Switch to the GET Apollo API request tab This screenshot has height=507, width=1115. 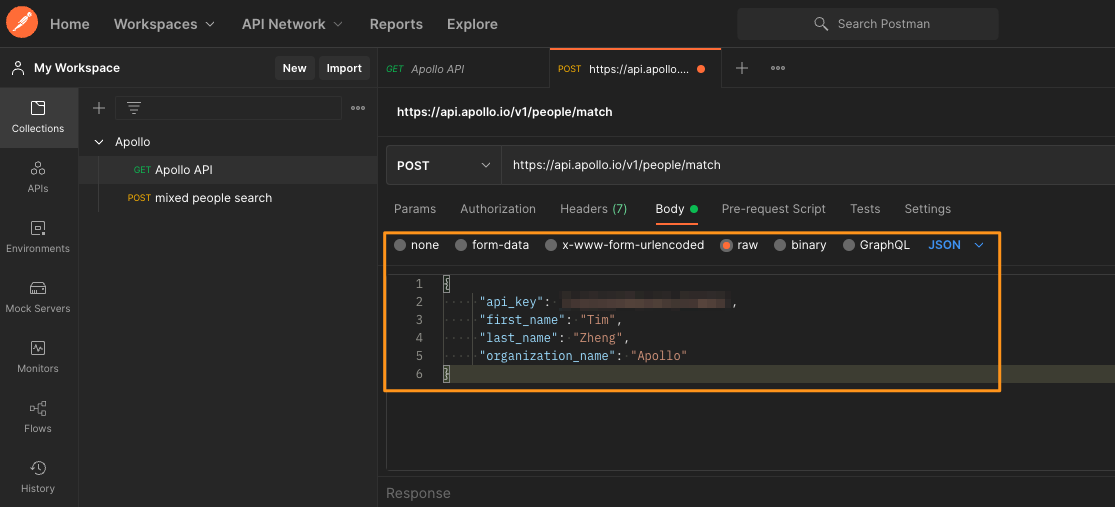(x=463, y=69)
